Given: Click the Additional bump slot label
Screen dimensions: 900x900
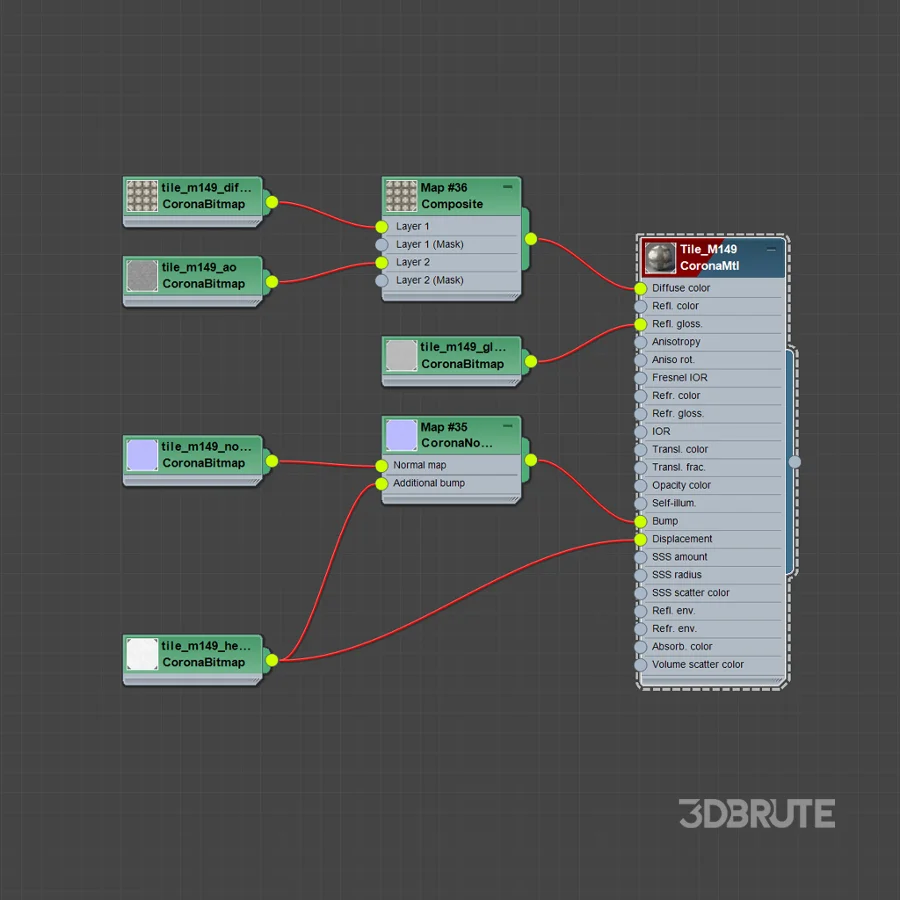Looking at the screenshot, I should tap(429, 483).
